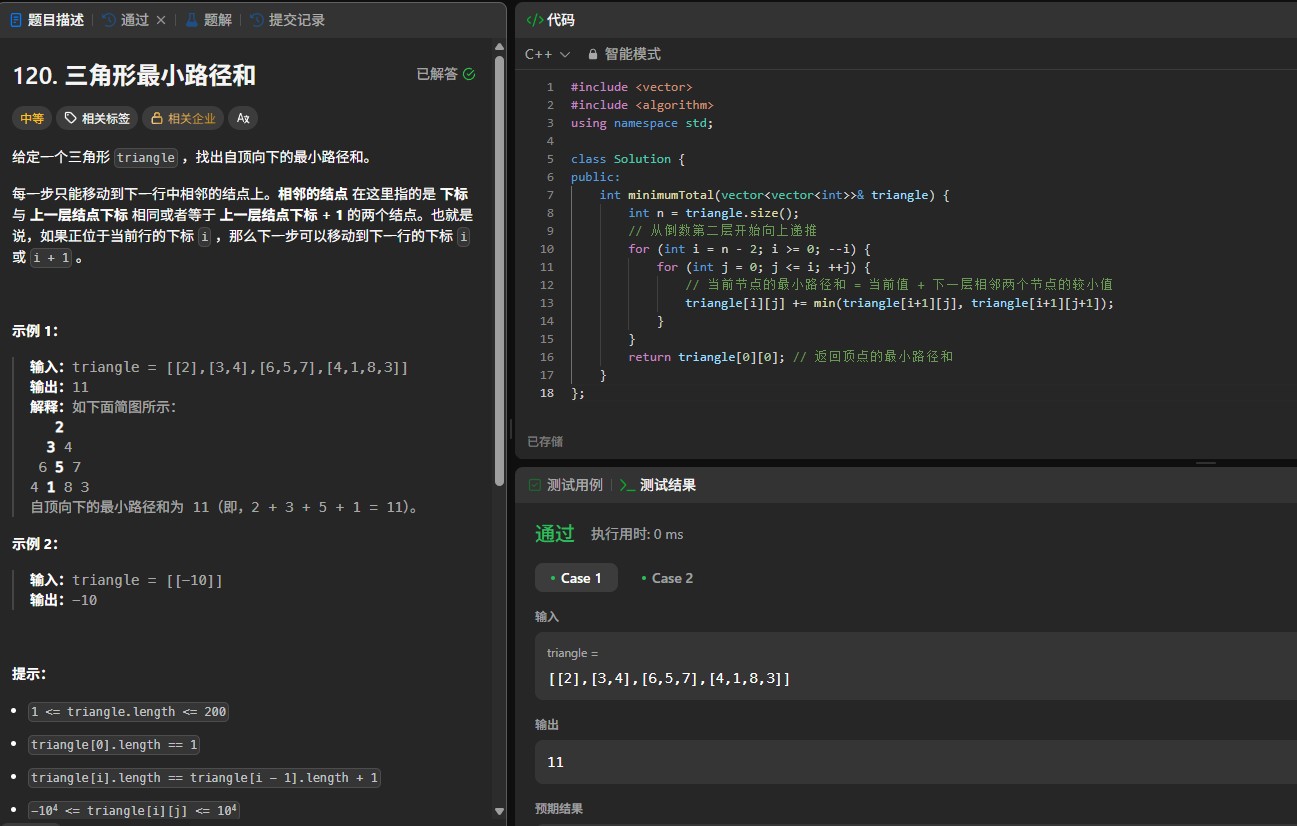
Task: Click the 测试结果 terminal icon
Action: tap(627, 485)
